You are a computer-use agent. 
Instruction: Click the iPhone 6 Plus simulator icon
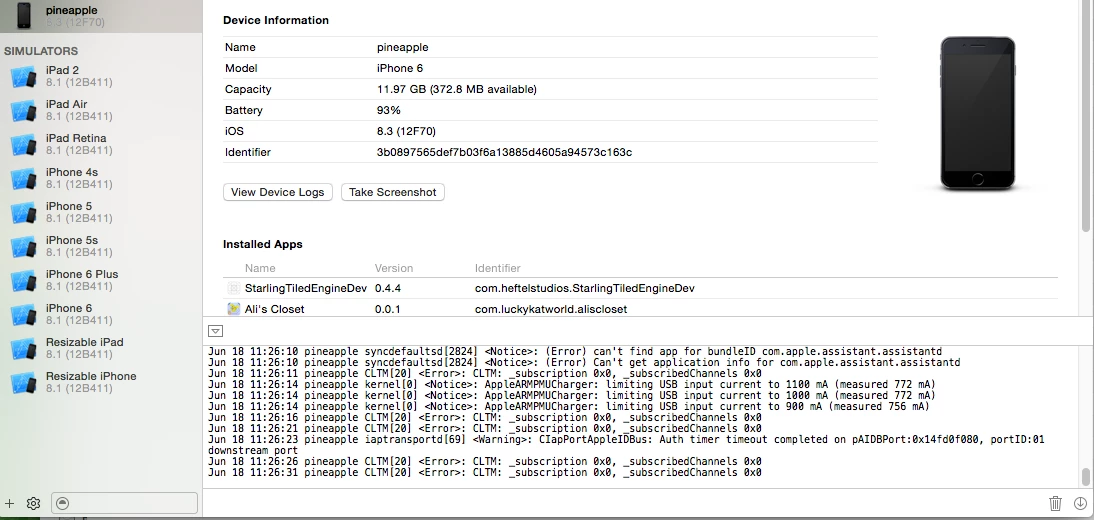(x=23, y=280)
